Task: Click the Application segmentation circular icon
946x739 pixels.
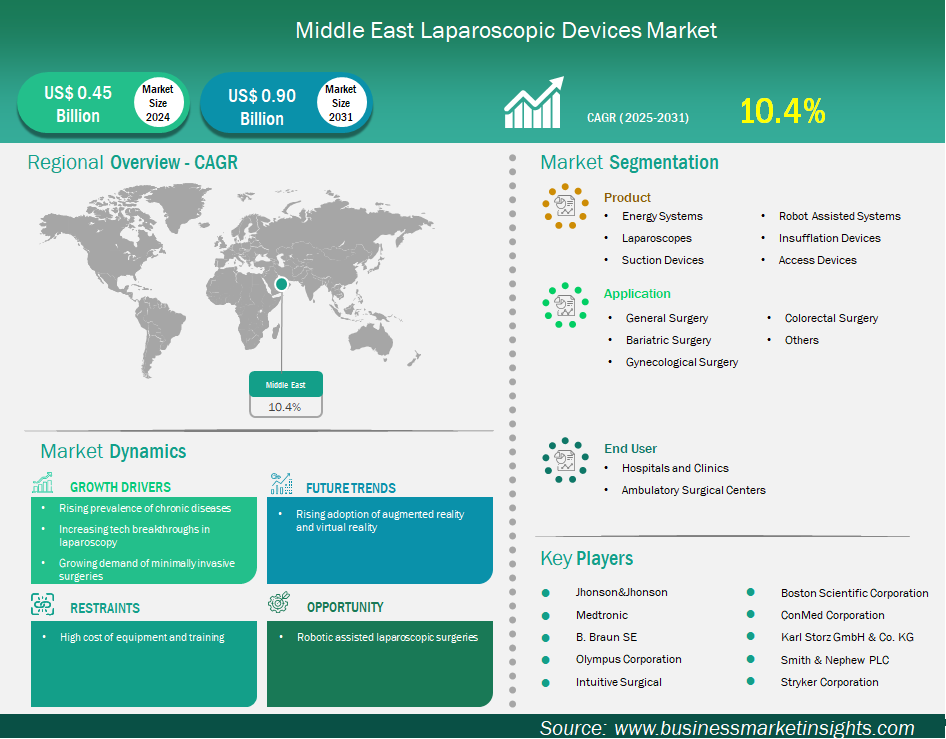Action: (x=565, y=305)
